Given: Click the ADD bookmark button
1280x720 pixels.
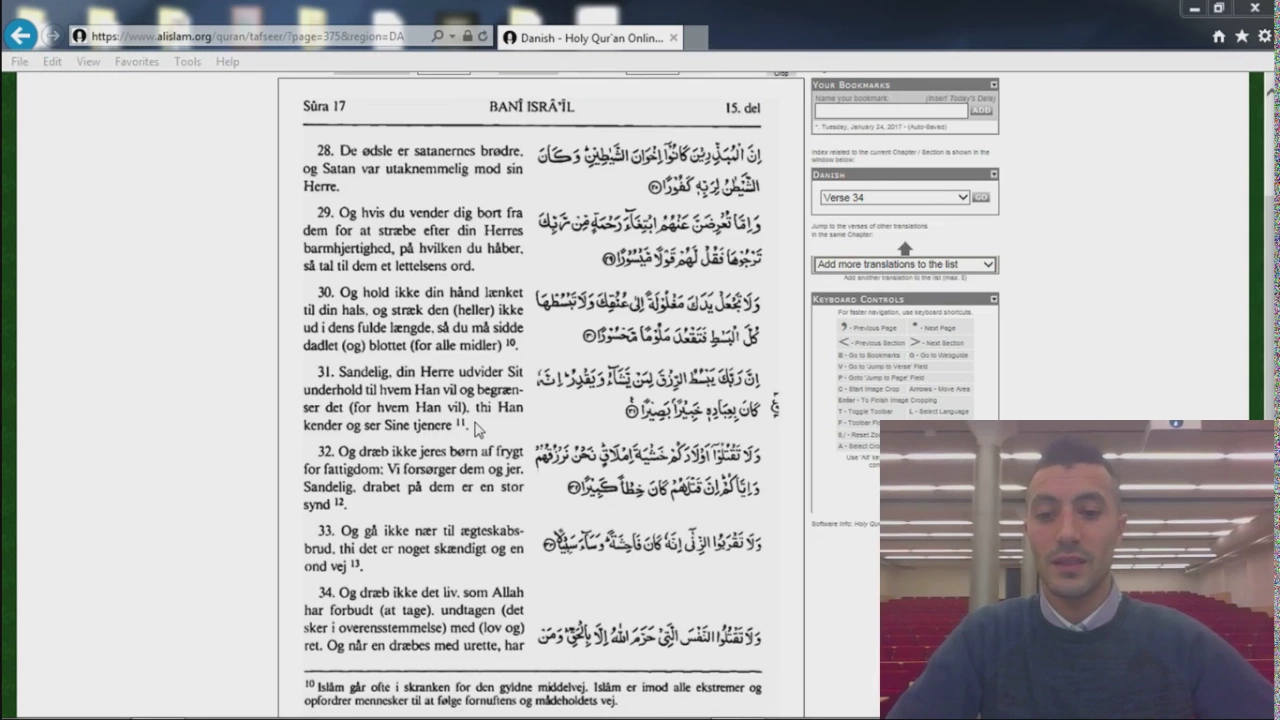Looking at the screenshot, I should pos(981,110).
